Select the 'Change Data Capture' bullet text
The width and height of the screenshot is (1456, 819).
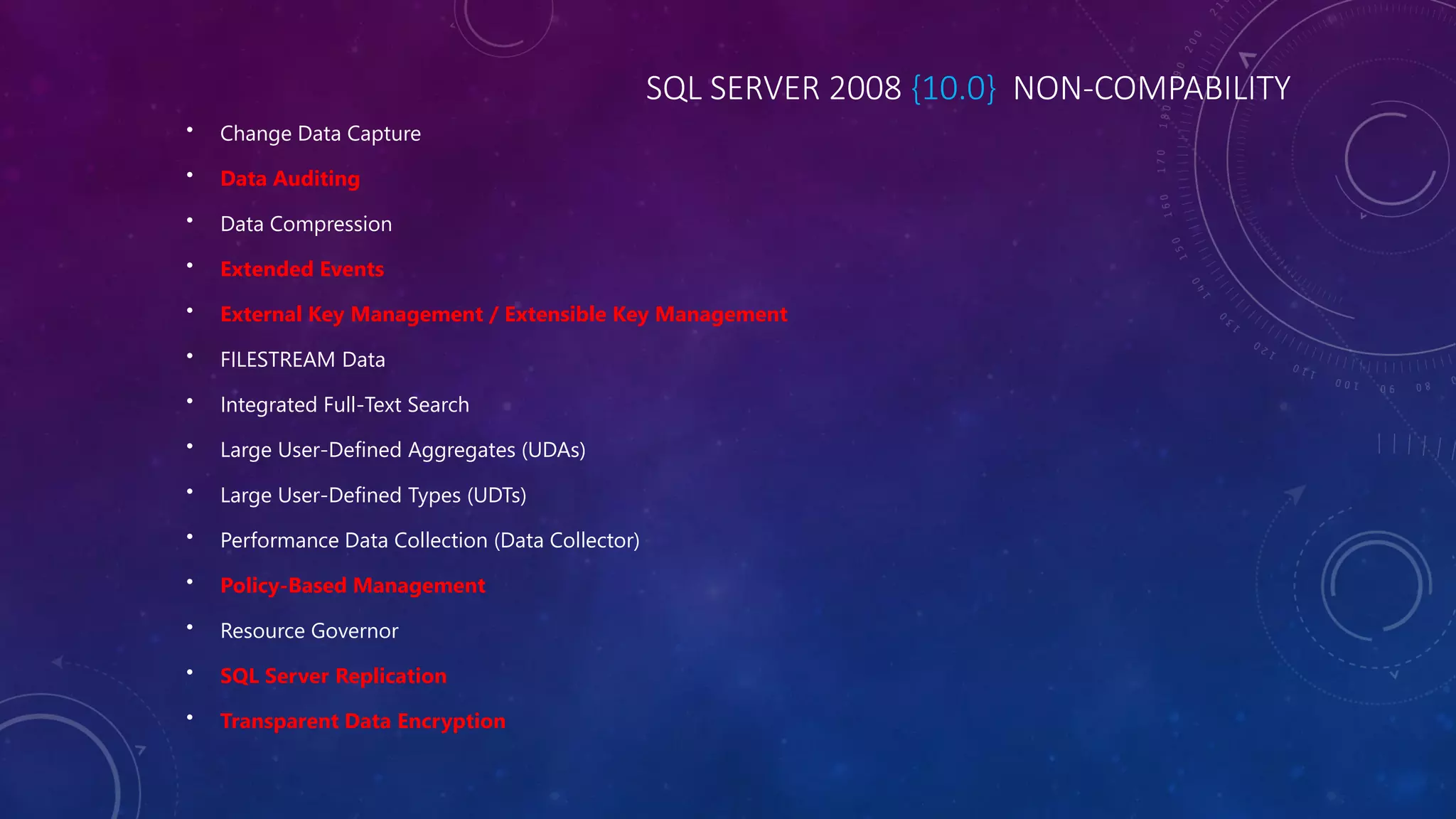click(321, 134)
